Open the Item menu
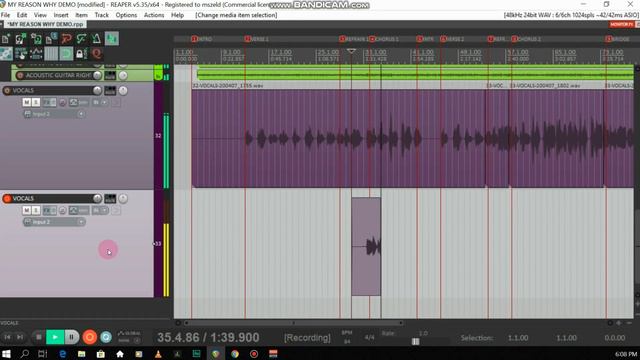 click(81, 15)
